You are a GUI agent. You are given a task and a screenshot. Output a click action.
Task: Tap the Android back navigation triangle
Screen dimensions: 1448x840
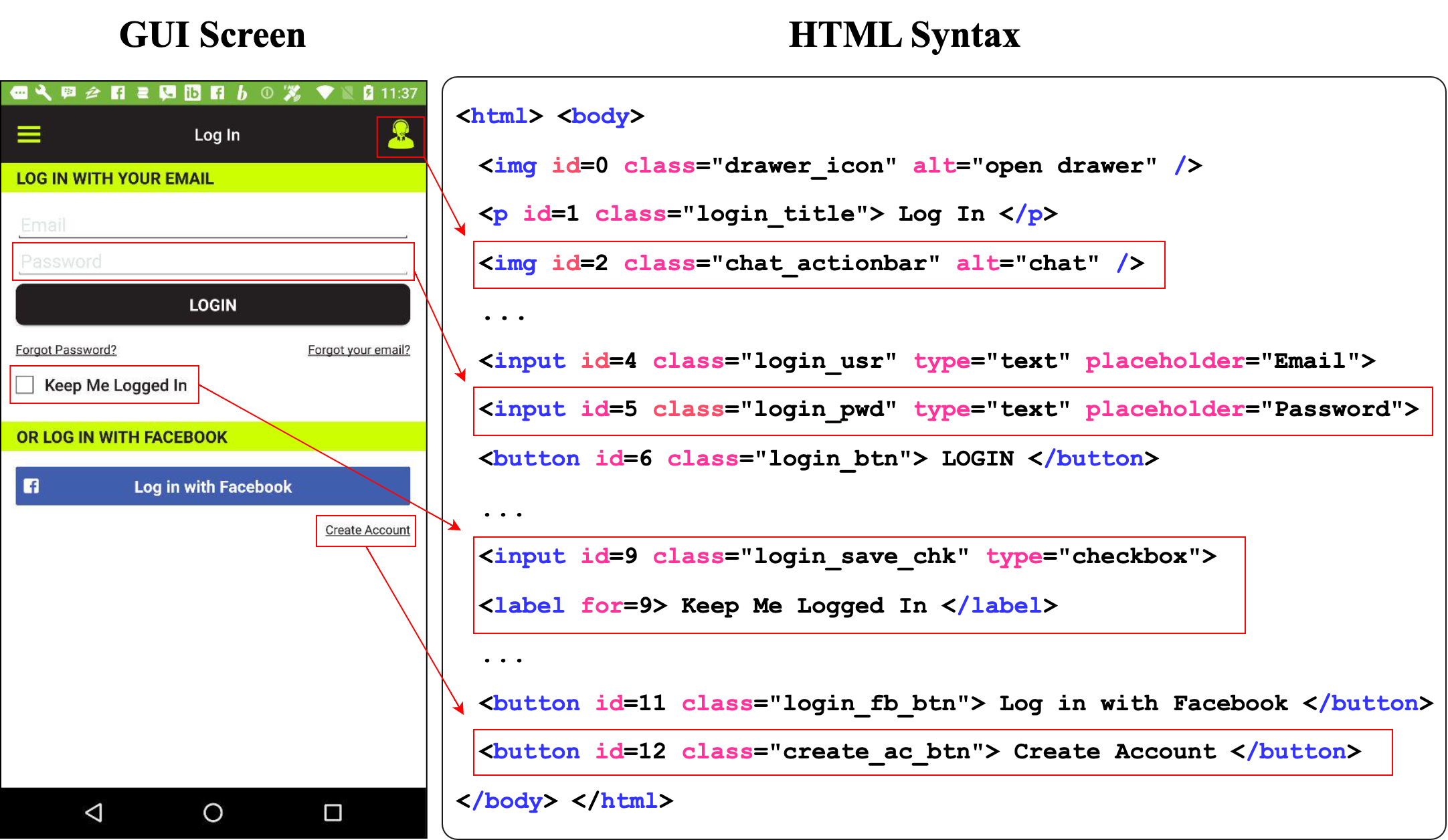pyautogui.click(x=94, y=813)
